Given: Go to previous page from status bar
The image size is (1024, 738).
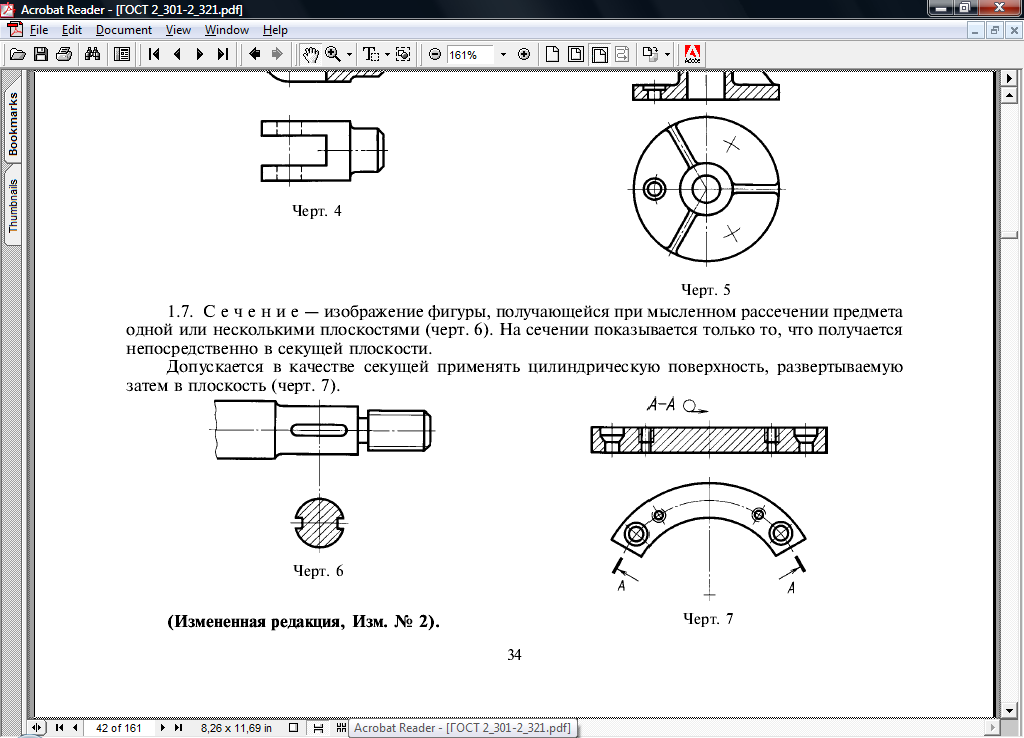Looking at the screenshot, I should pyautogui.click(x=75, y=728).
